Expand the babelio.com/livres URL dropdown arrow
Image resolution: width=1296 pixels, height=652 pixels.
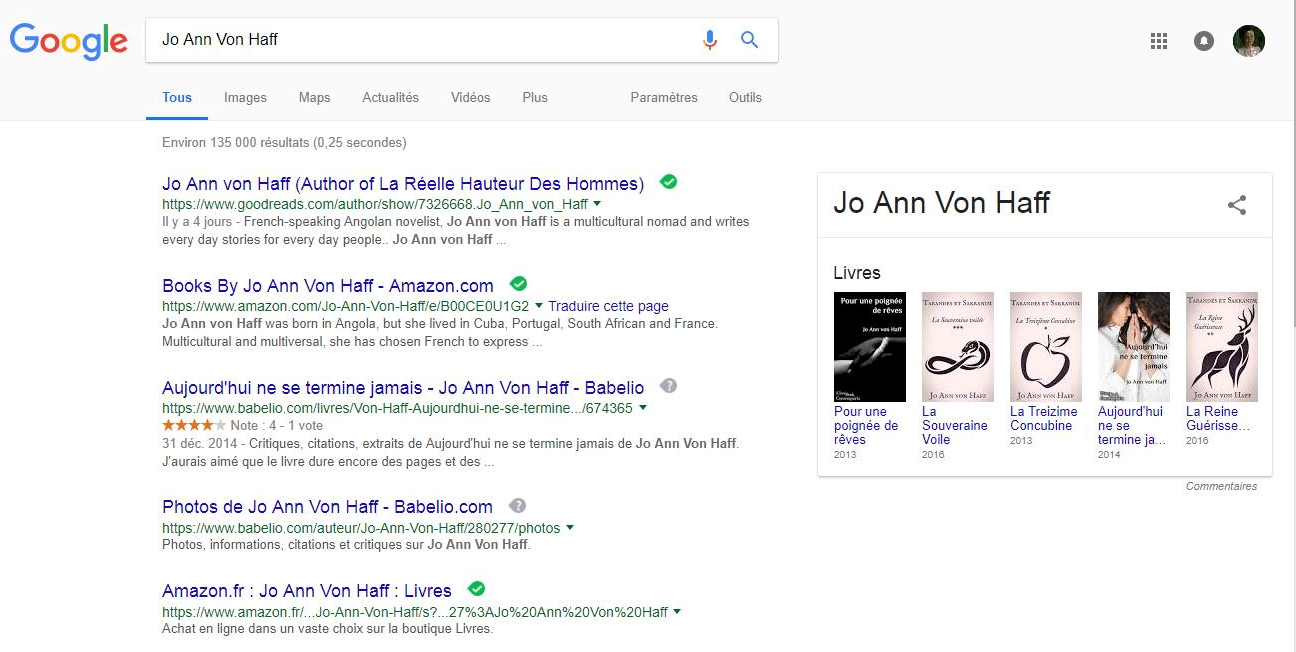(642, 408)
